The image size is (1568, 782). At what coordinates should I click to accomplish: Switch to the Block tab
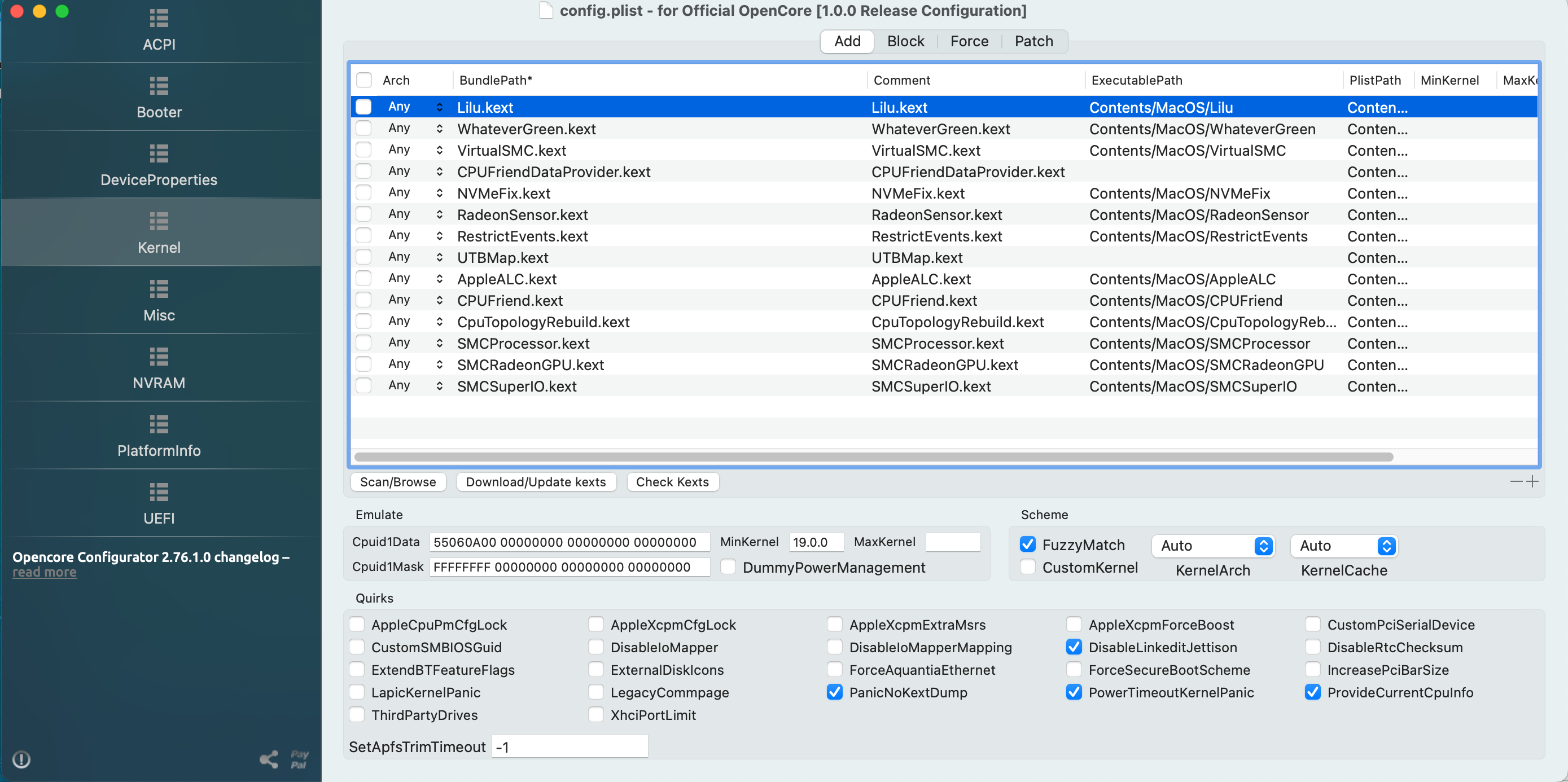905,41
